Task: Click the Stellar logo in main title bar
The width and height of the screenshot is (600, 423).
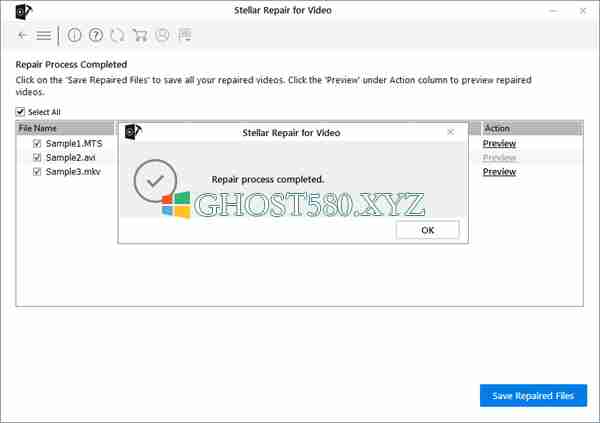Action: tap(24, 11)
